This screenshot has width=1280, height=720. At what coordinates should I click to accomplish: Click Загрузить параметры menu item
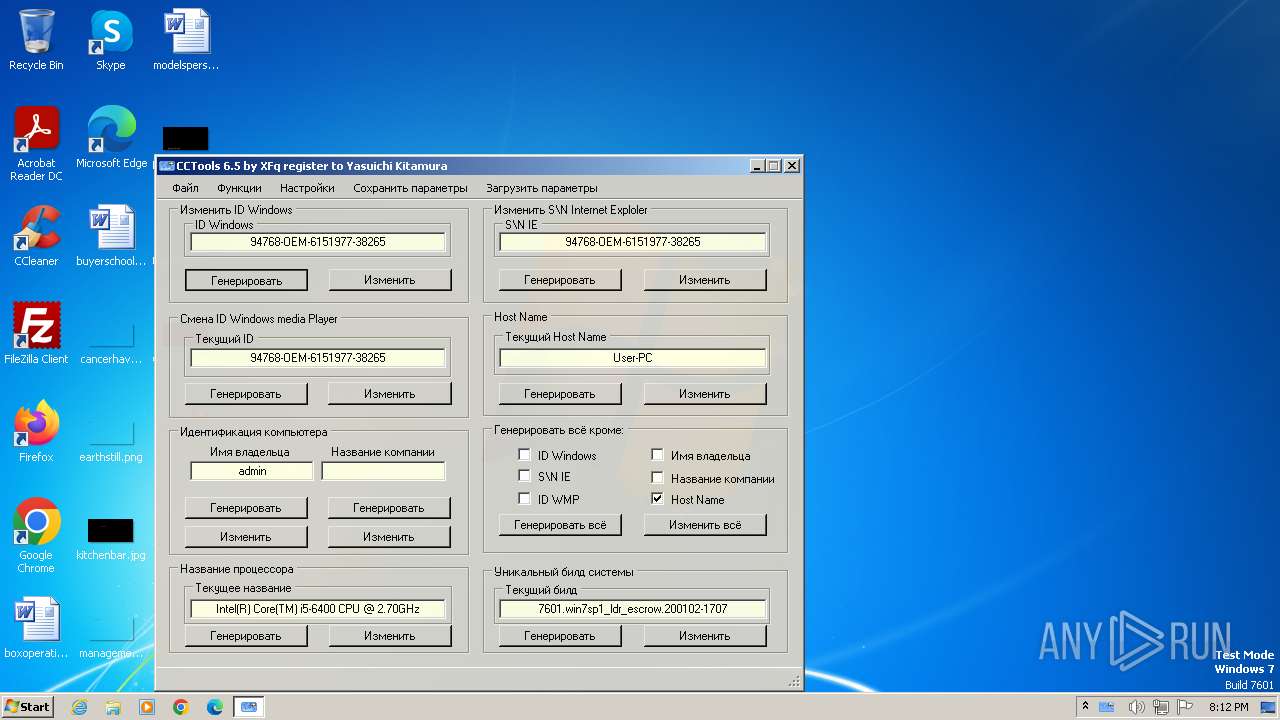point(542,188)
